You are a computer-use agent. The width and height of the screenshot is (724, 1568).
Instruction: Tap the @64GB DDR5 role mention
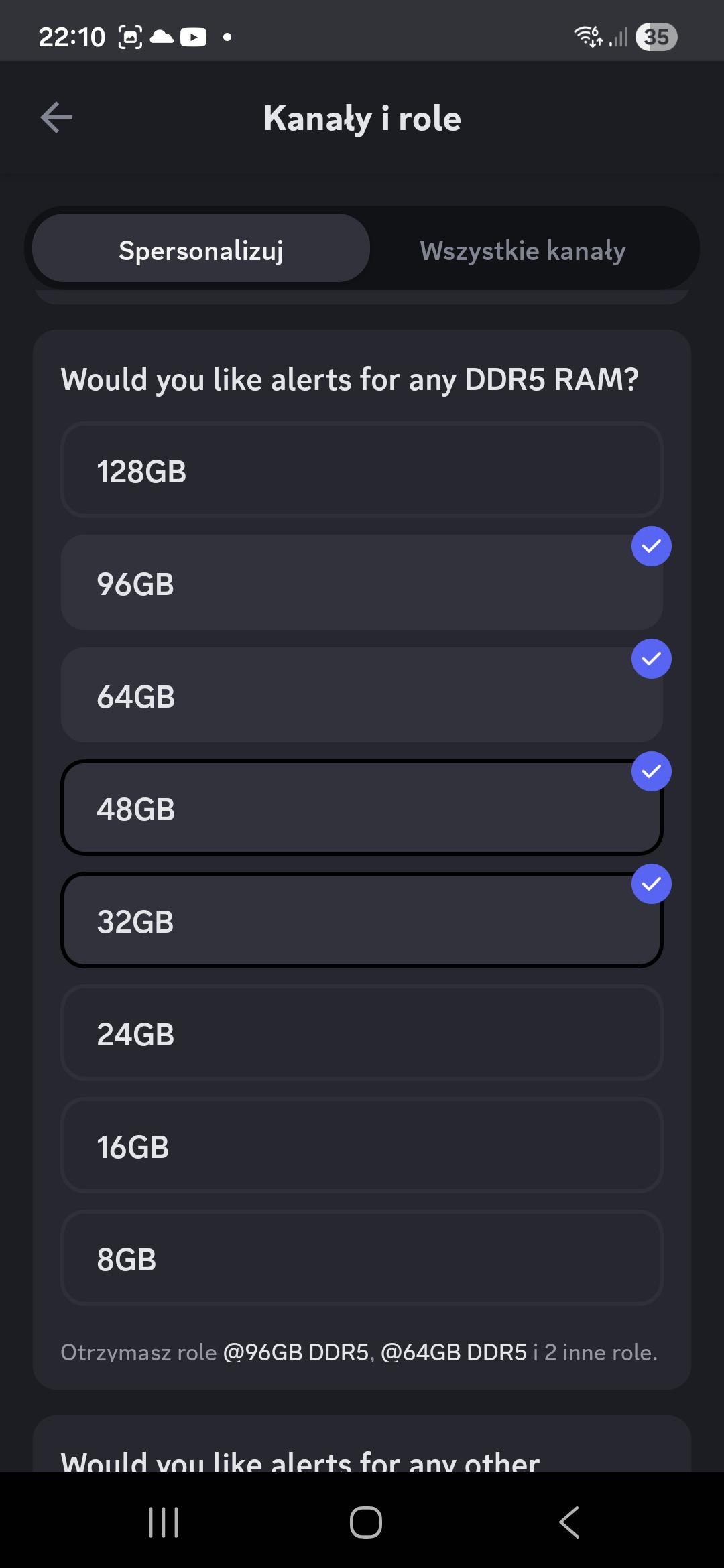(x=454, y=1352)
